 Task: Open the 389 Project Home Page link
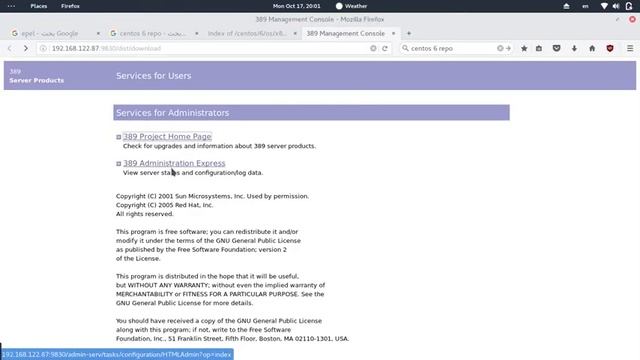coord(167,137)
